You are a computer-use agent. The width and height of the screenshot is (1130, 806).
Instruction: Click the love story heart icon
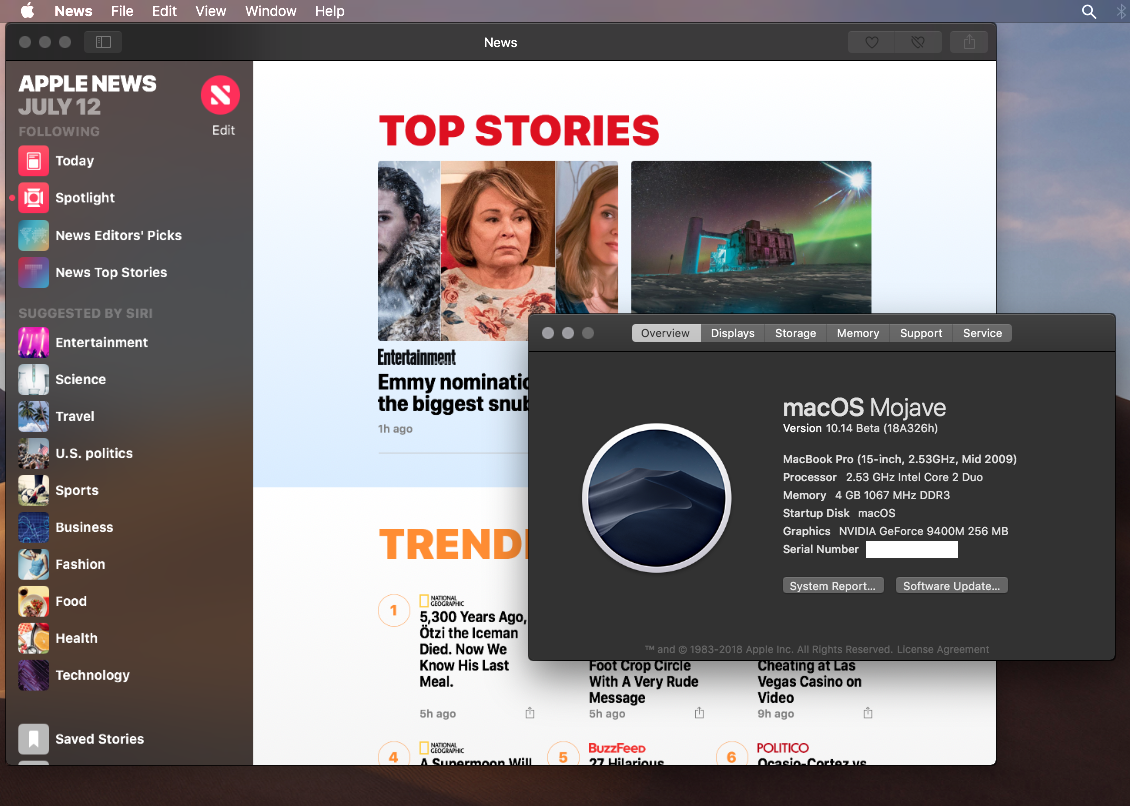[x=871, y=42]
